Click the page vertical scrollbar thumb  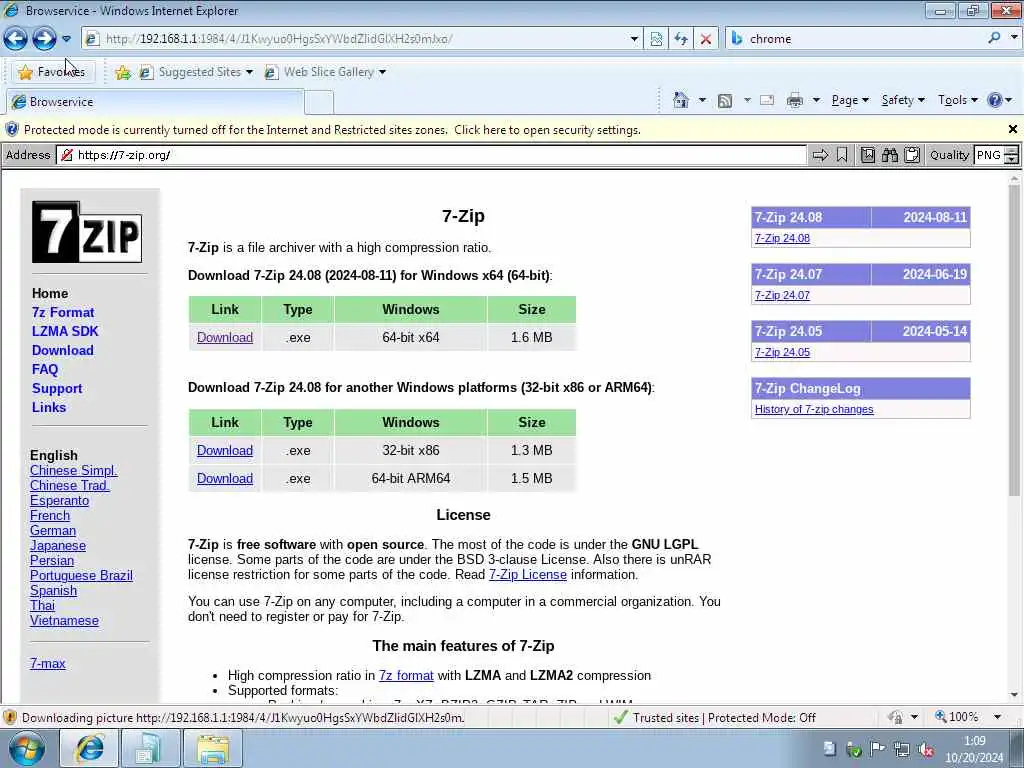[1014, 340]
